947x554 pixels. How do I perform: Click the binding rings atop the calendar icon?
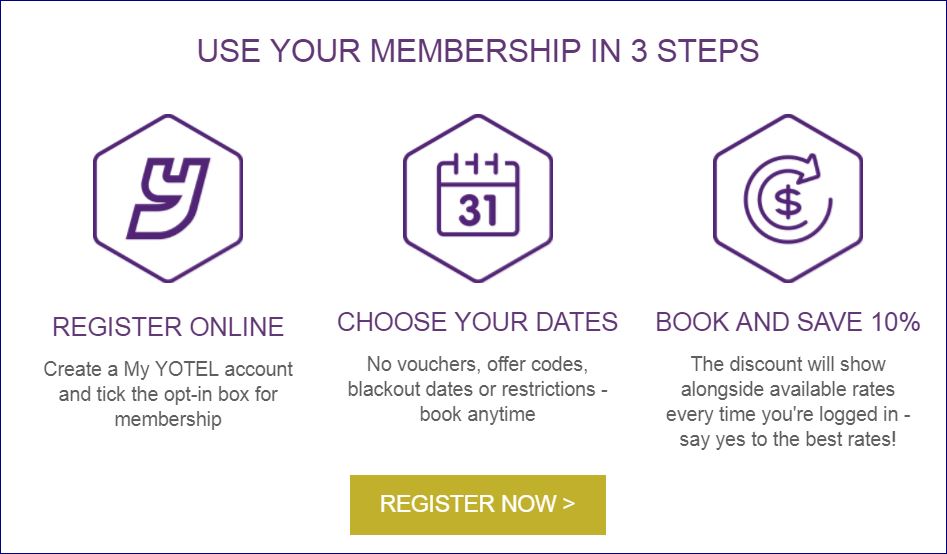click(x=477, y=162)
